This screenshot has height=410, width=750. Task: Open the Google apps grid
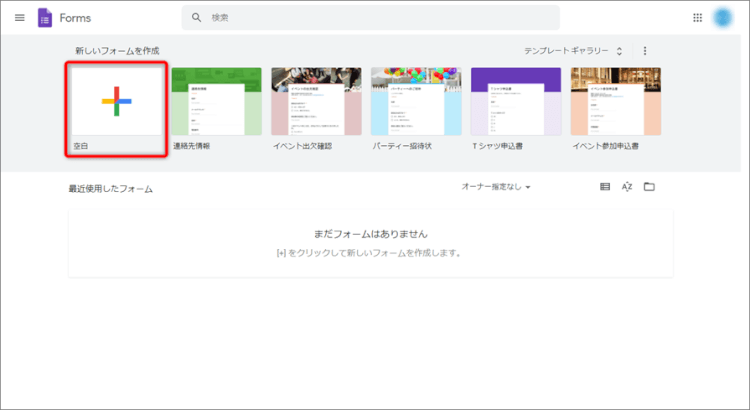(697, 18)
